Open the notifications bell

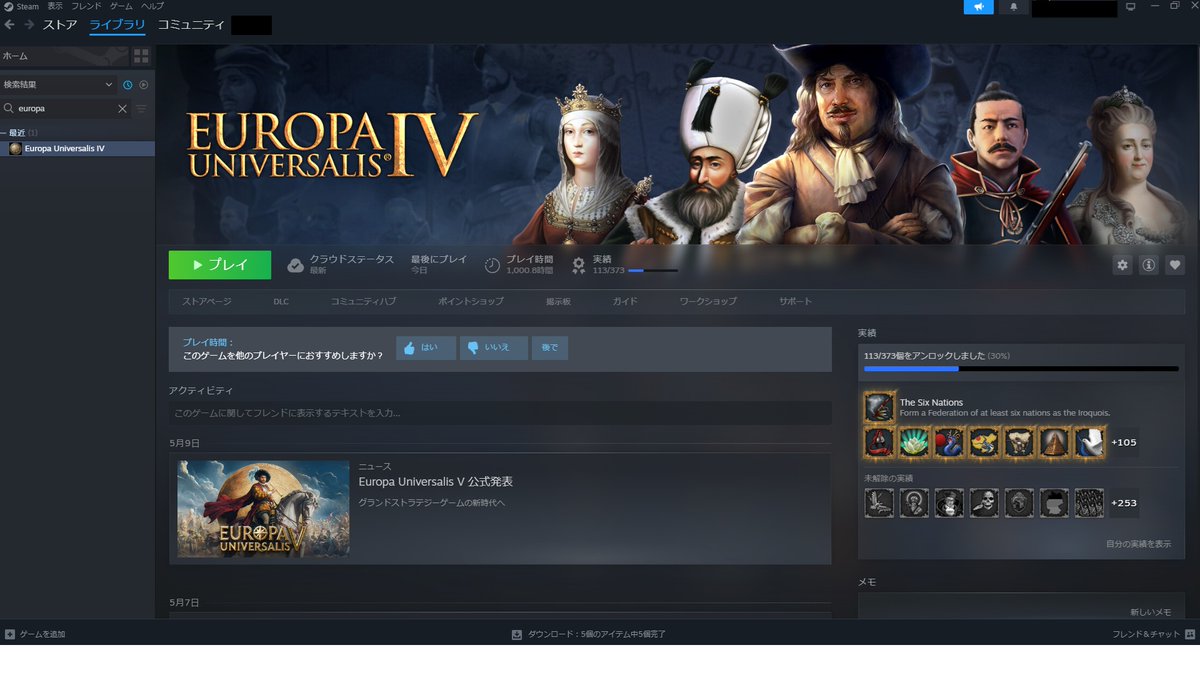(x=1014, y=7)
